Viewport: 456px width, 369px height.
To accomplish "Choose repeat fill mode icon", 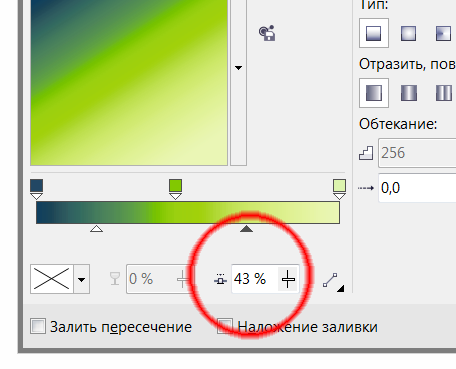I will point(444,93).
